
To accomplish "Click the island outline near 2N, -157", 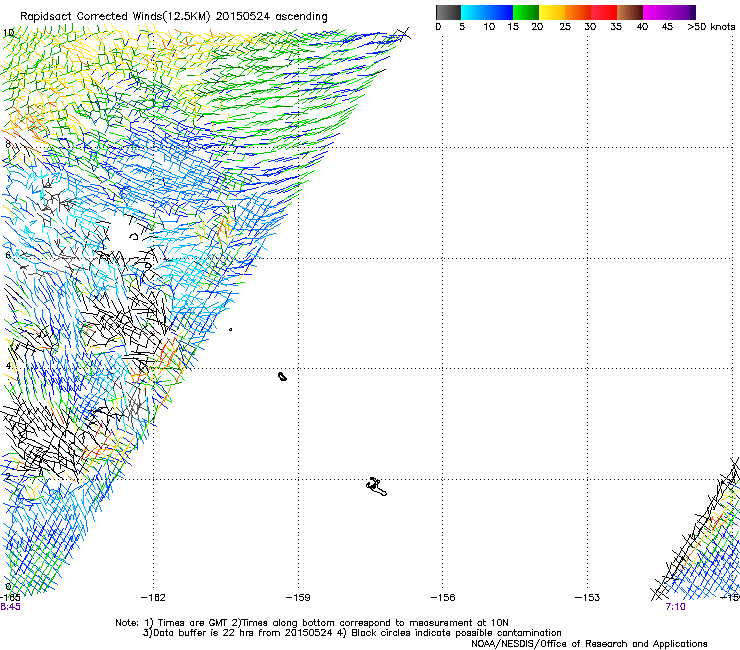I will pos(377,487).
